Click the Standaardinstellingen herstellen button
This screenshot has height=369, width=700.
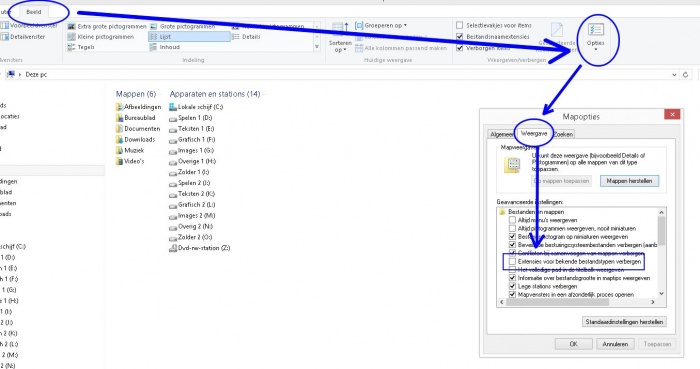624,322
